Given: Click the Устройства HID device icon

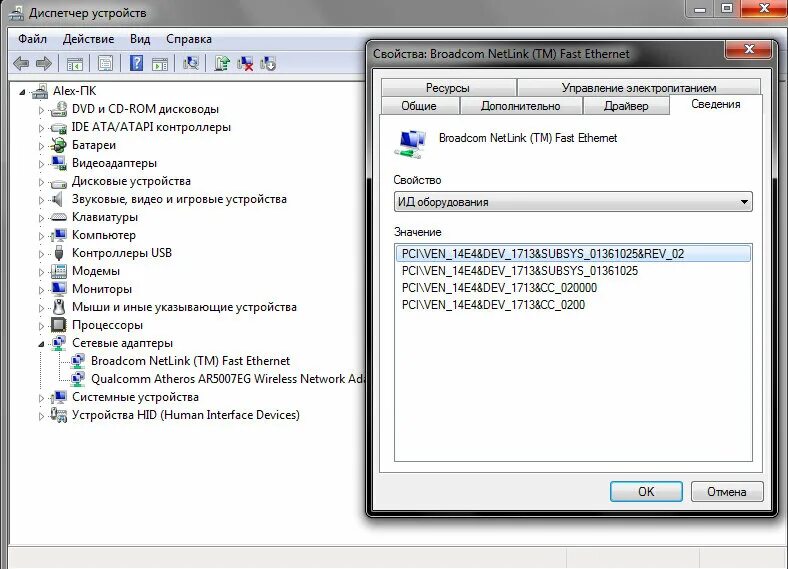Looking at the screenshot, I should [59, 415].
